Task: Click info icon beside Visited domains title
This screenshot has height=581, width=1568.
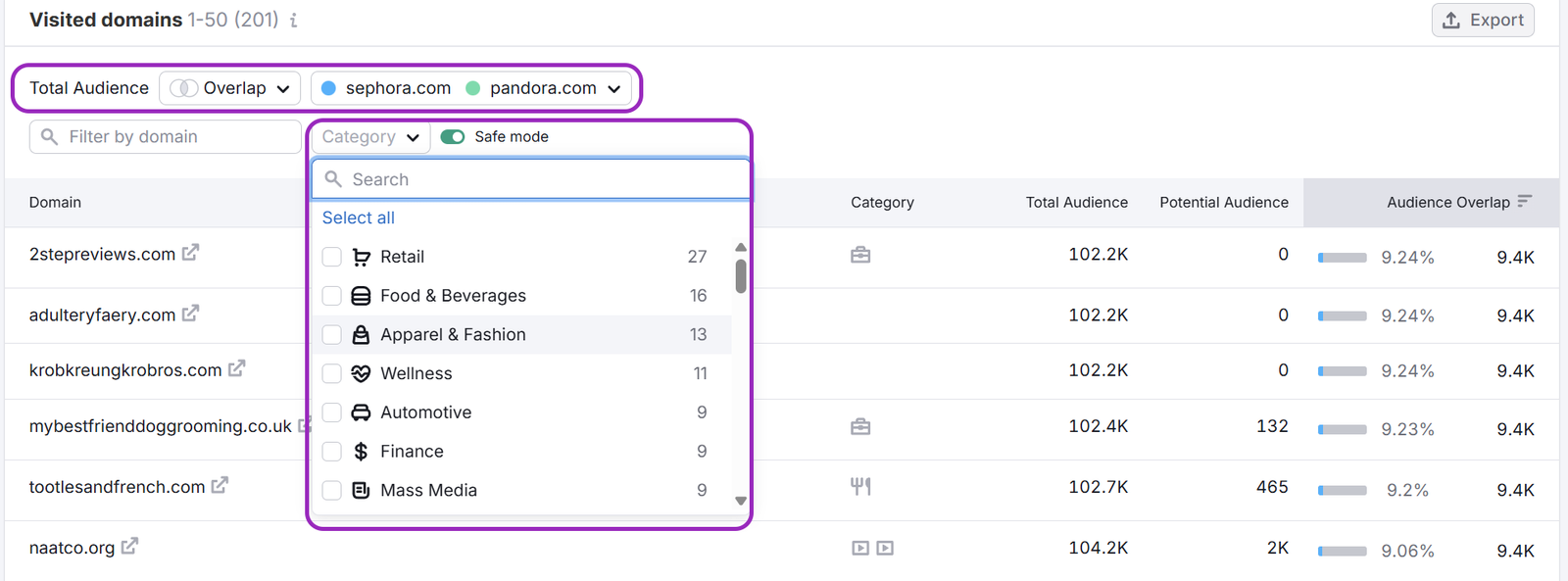Action: click(293, 21)
